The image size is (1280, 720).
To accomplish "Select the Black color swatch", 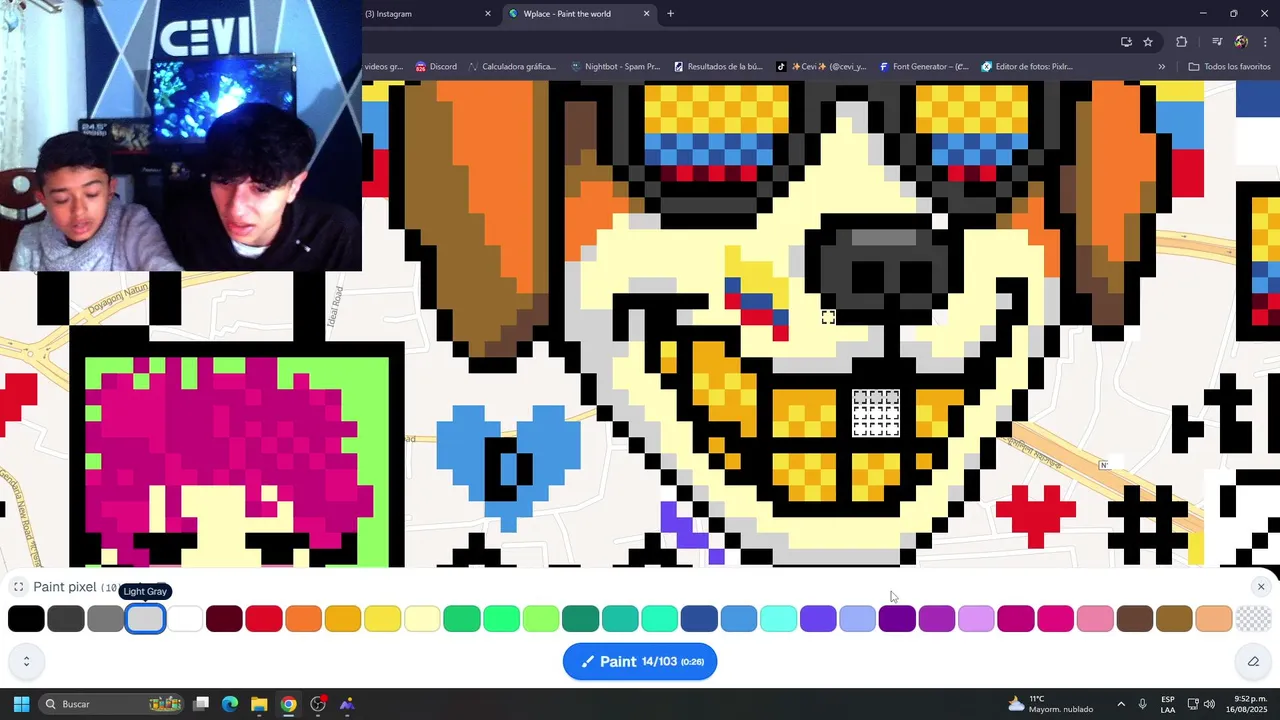I will (x=26, y=619).
